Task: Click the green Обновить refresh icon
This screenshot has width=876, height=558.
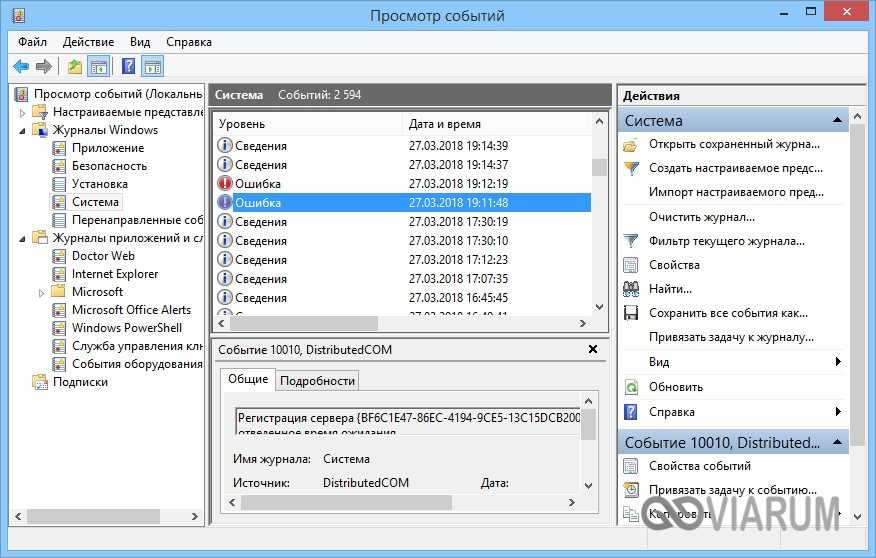Action: point(631,387)
